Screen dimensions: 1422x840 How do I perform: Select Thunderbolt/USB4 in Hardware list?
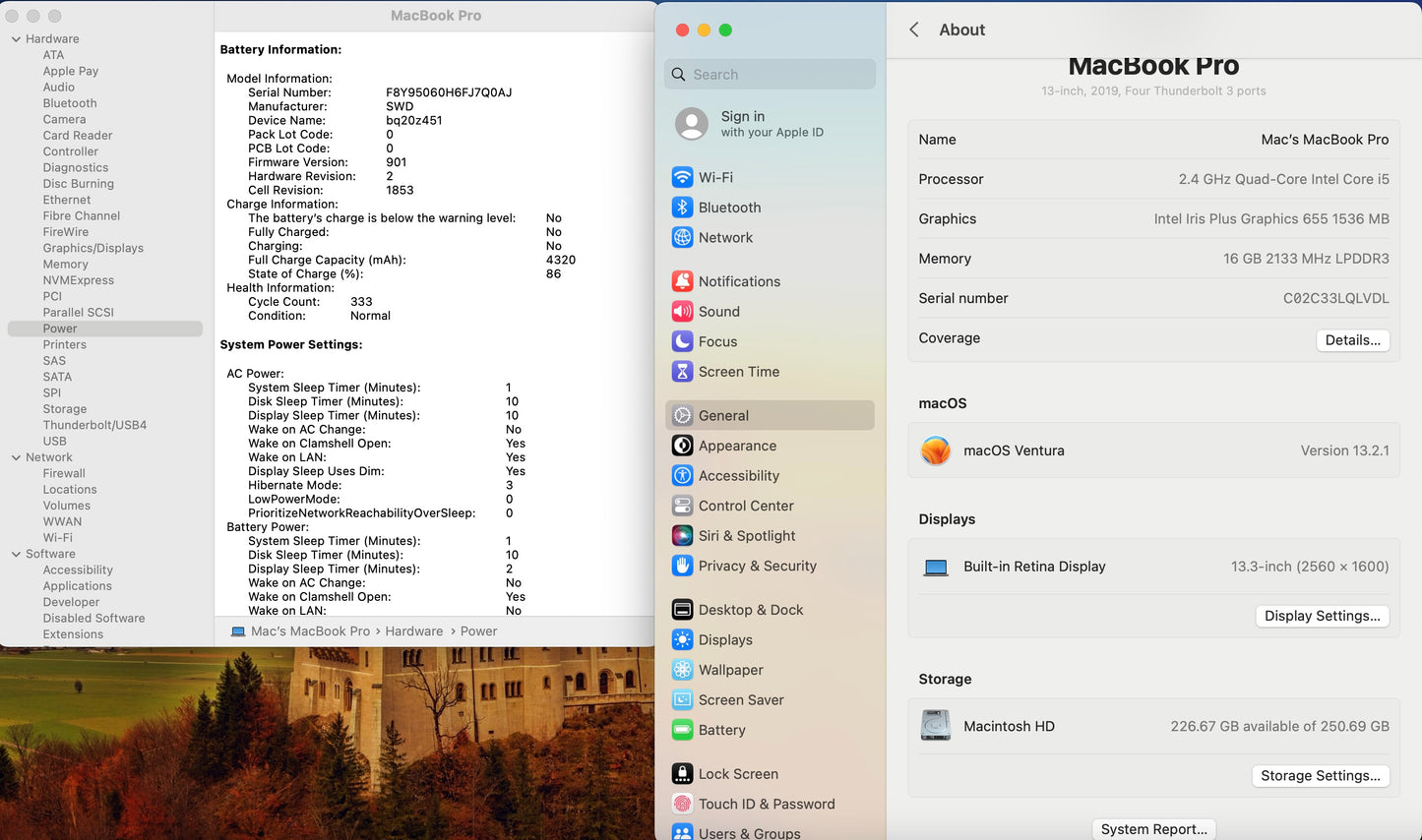pyautogui.click(x=94, y=425)
